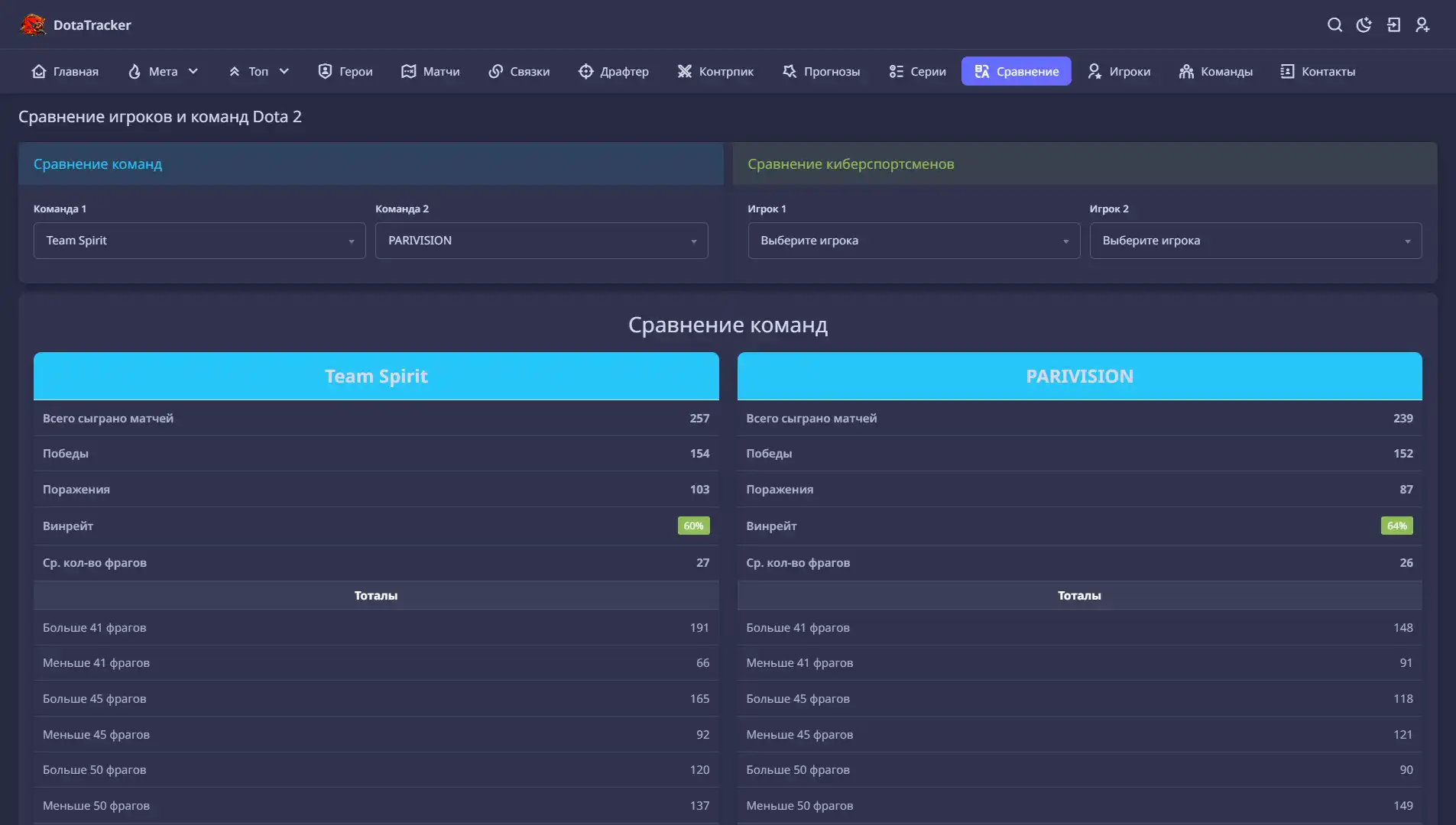Open the Игроки menu item
Viewport: 1456px width, 825px height.
point(1119,71)
